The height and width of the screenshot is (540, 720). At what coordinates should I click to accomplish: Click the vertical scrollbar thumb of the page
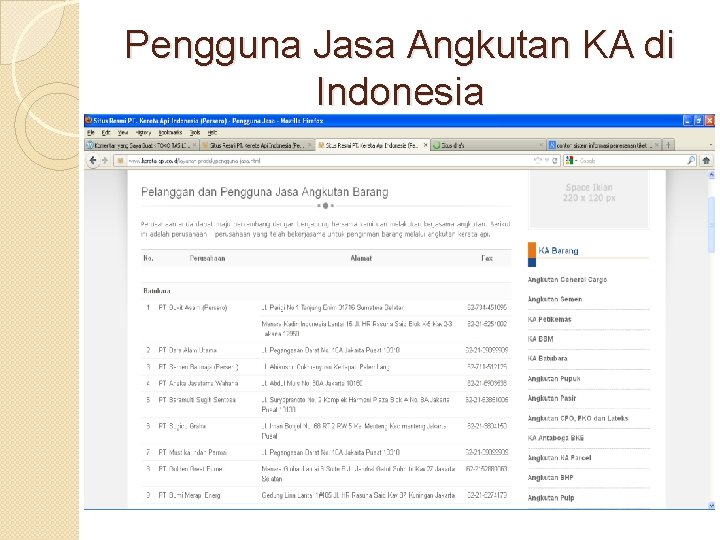pyautogui.click(x=711, y=225)
